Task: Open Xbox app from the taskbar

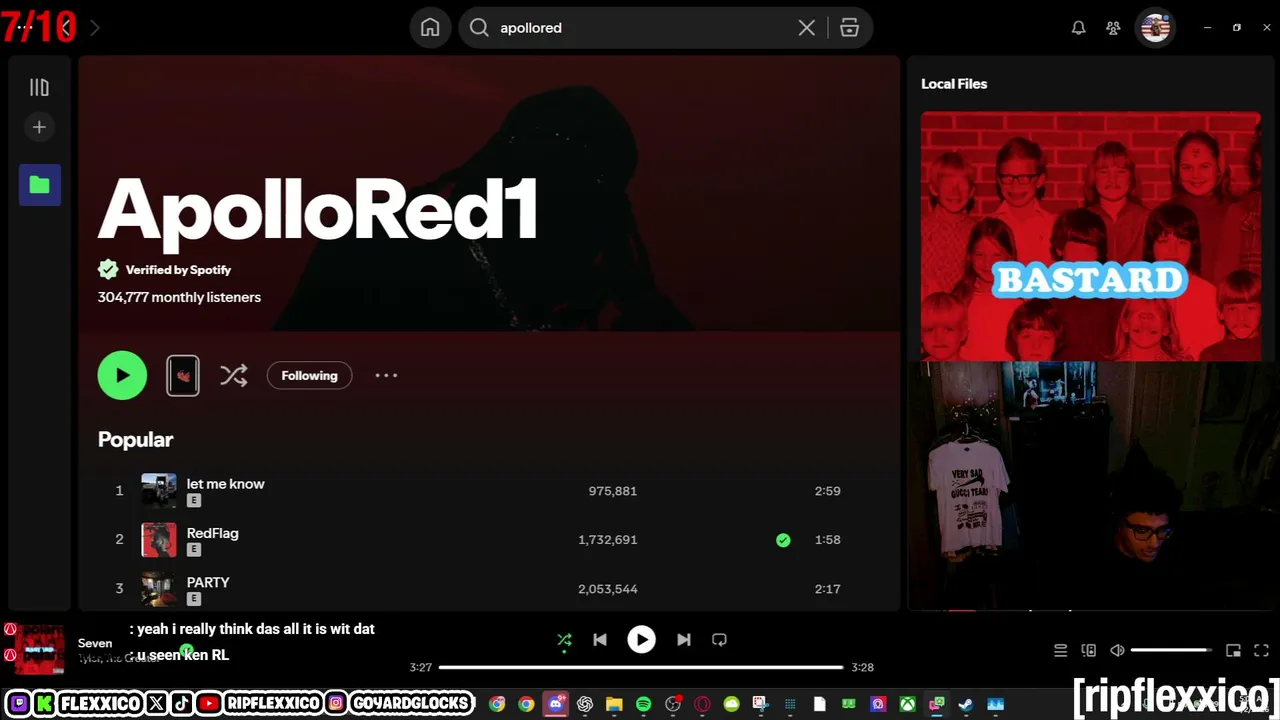Action: coord(907,704)
